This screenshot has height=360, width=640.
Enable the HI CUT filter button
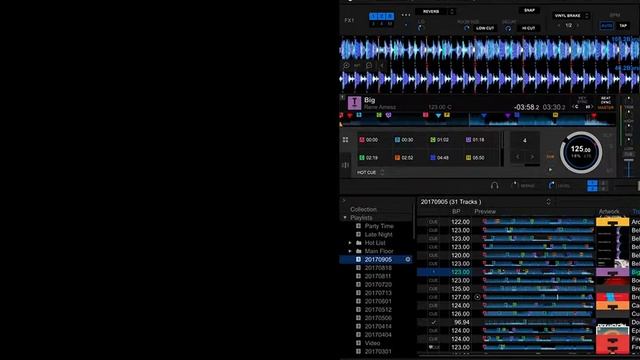[x=529, y=28]
